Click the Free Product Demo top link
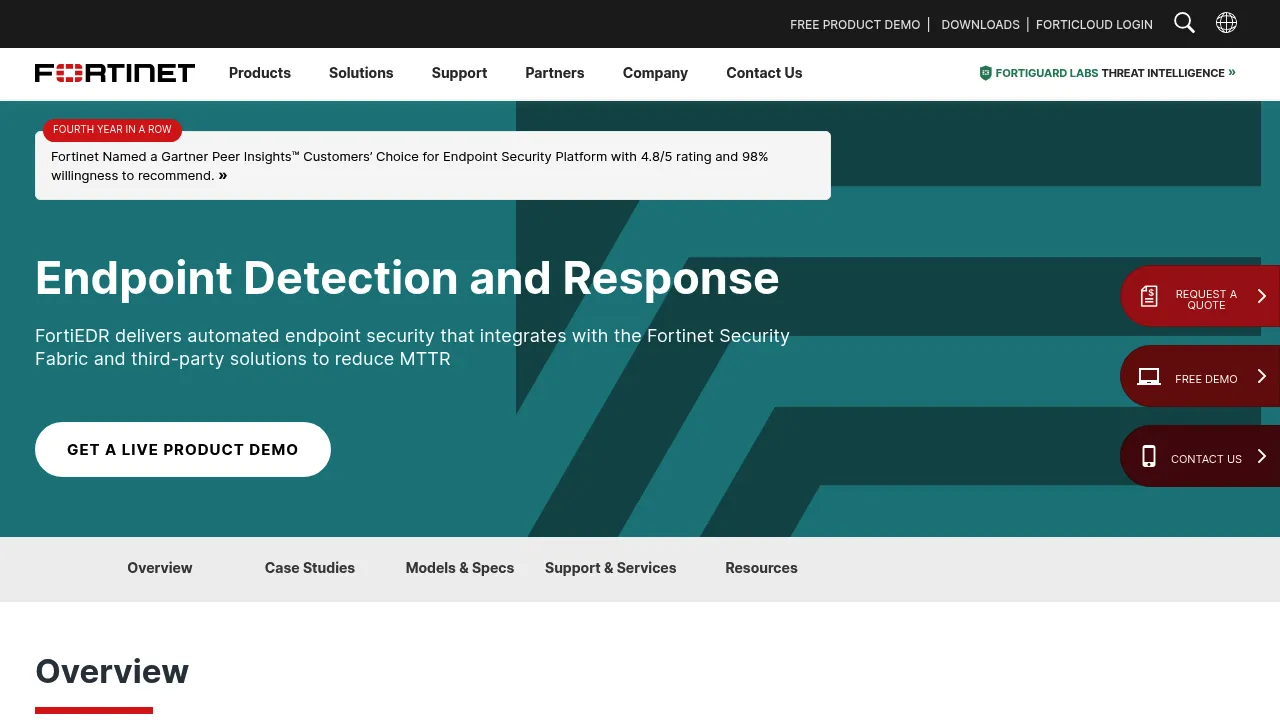 855,24
